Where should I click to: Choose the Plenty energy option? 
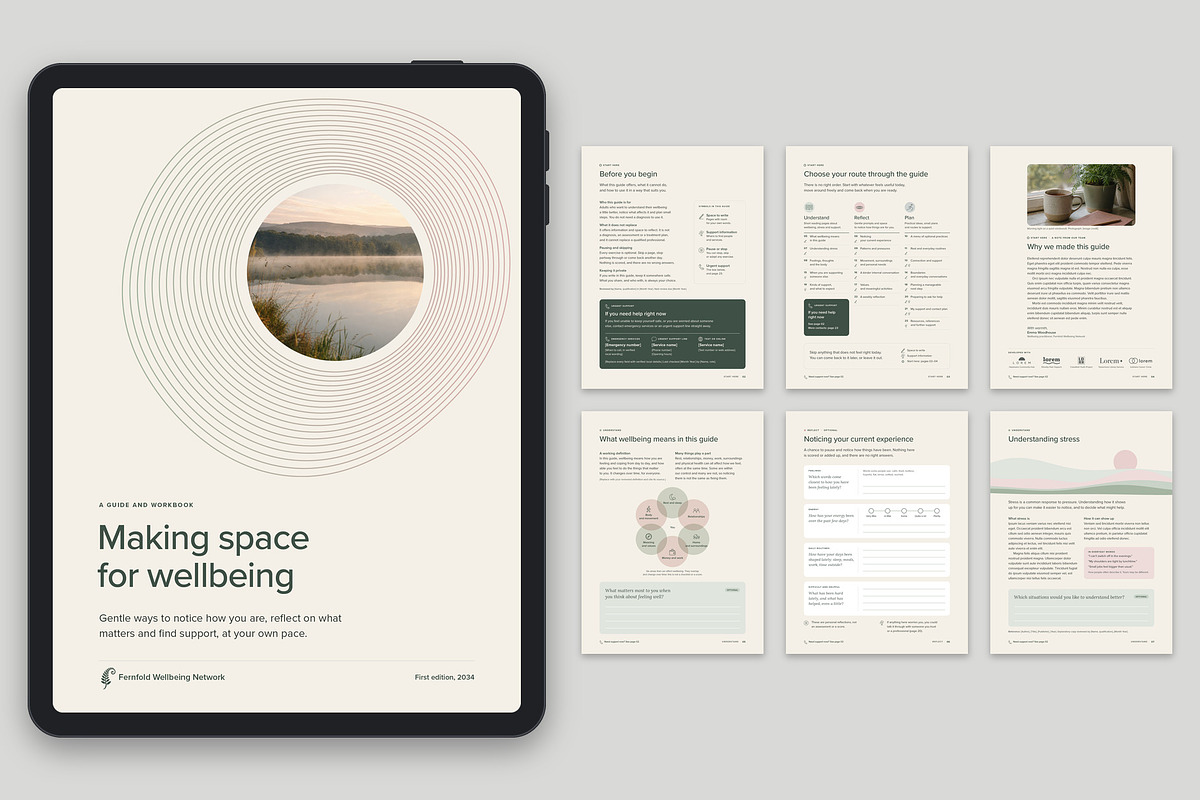(x=937, y=511)
